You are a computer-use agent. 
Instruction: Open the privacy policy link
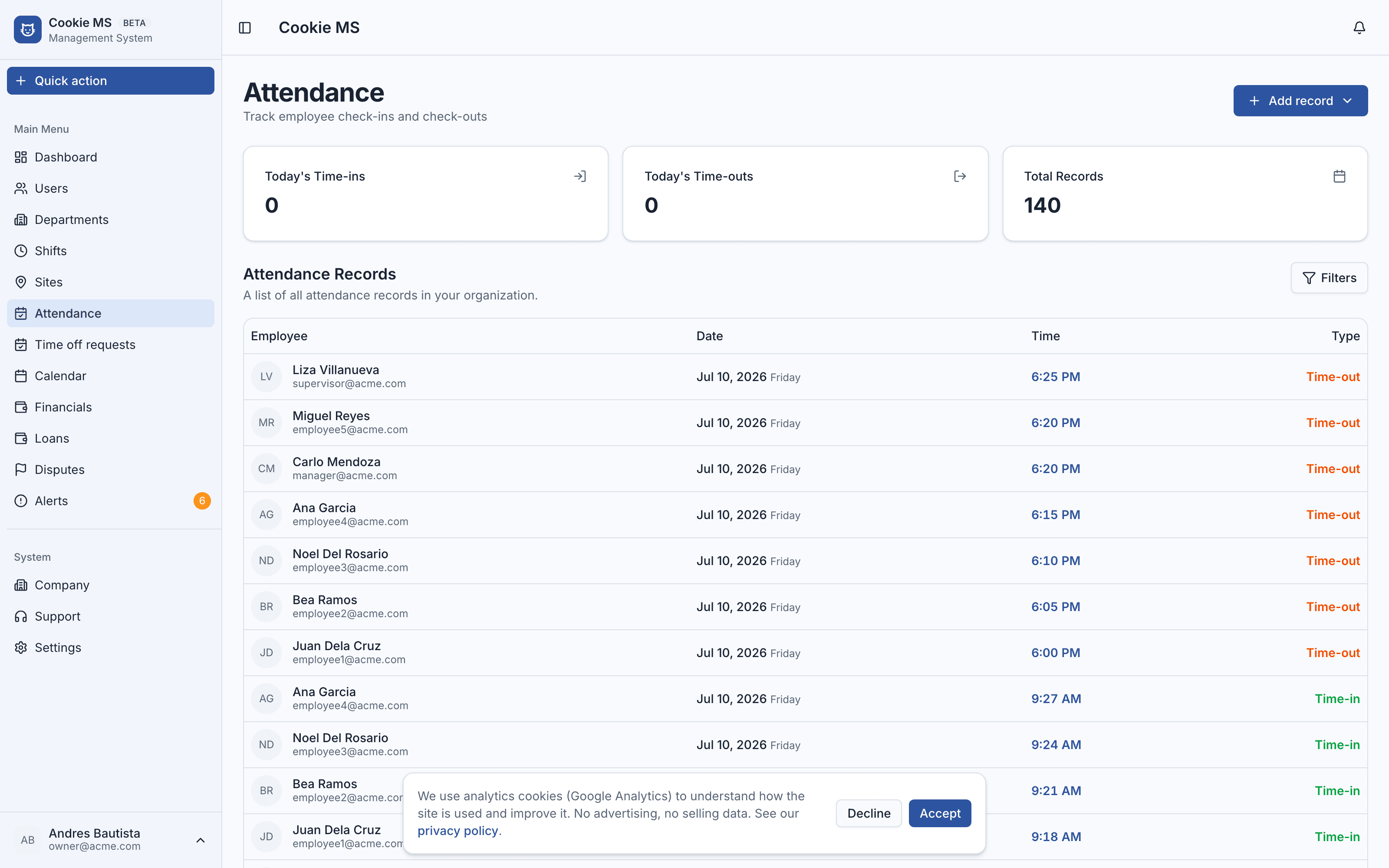[x=458, y=831]
